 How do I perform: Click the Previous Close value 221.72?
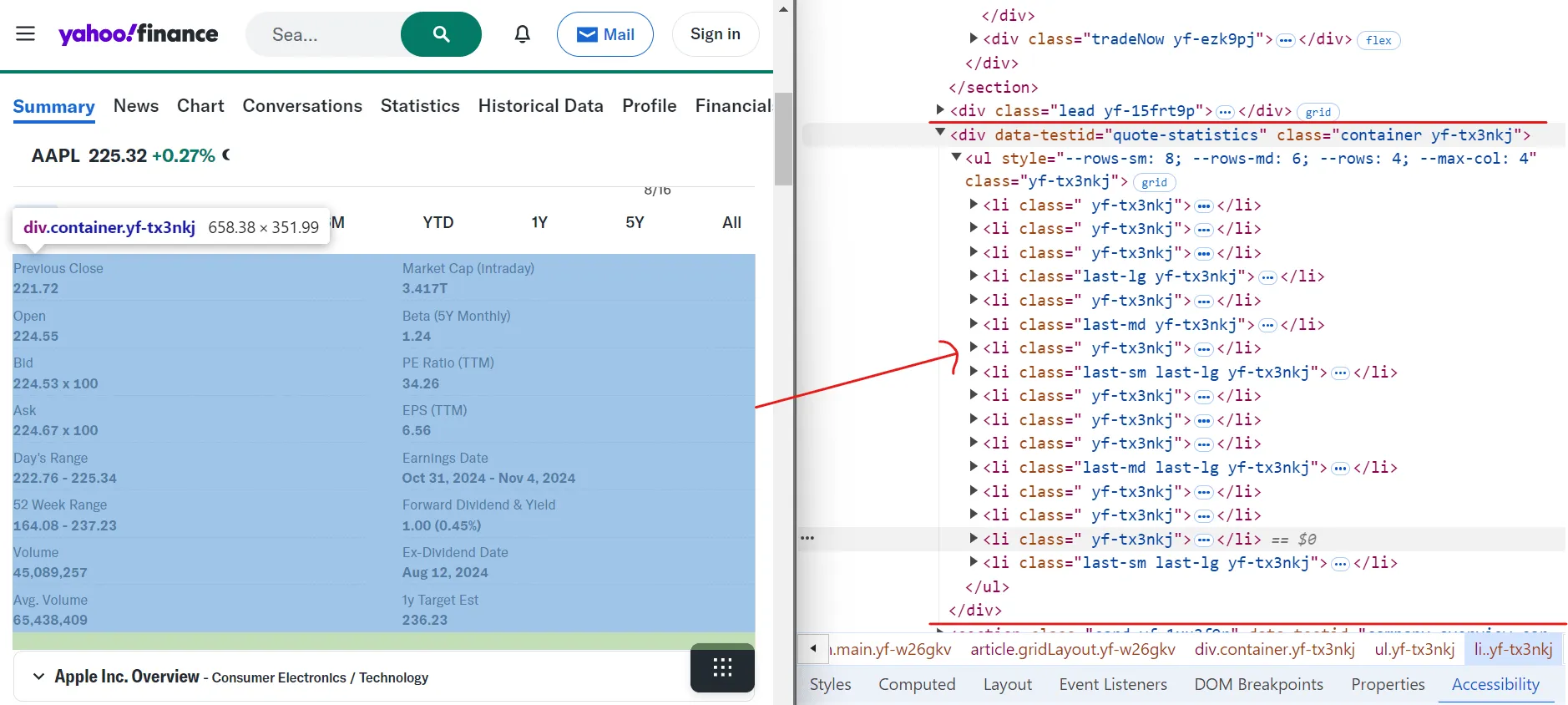(36, 289)
